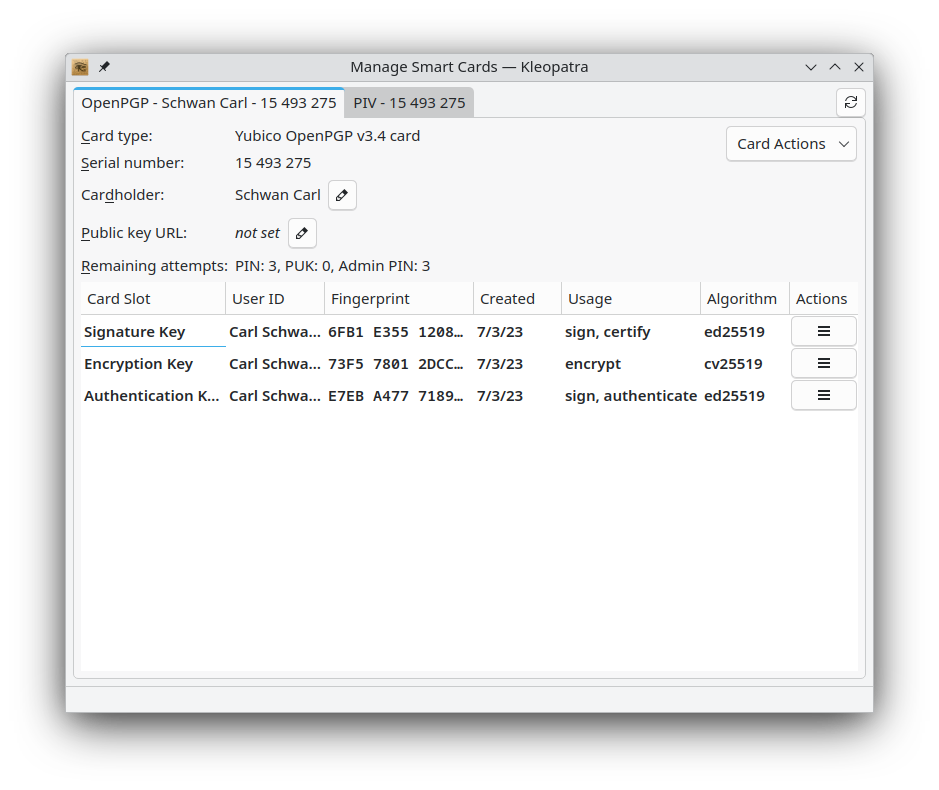939x790 pixels.
Task: Close the Manage Smart Cards window
Action: click(859, 67)
